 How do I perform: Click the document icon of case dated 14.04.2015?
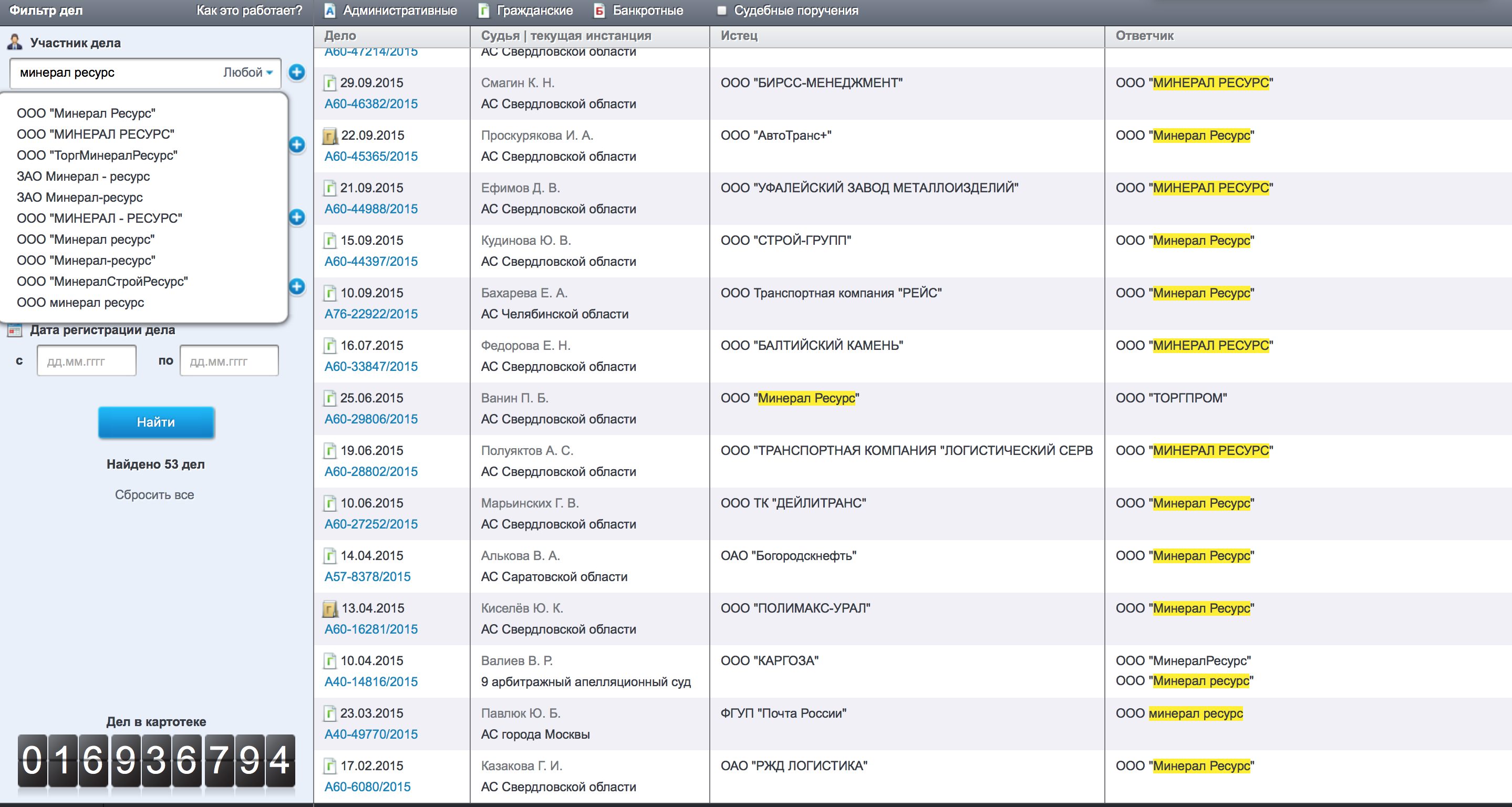(330, 556)
